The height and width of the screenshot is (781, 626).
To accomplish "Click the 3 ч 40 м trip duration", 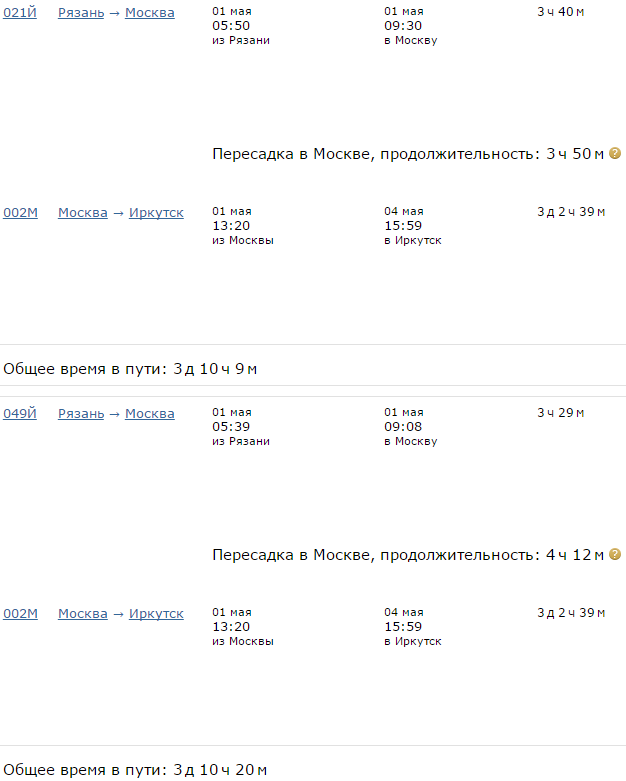I will pos(561,13).
